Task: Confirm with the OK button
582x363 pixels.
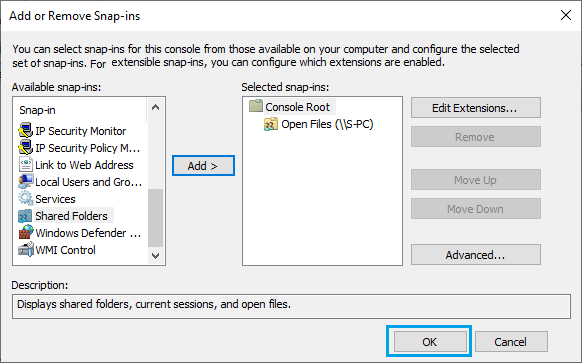Action: (429, 341)
